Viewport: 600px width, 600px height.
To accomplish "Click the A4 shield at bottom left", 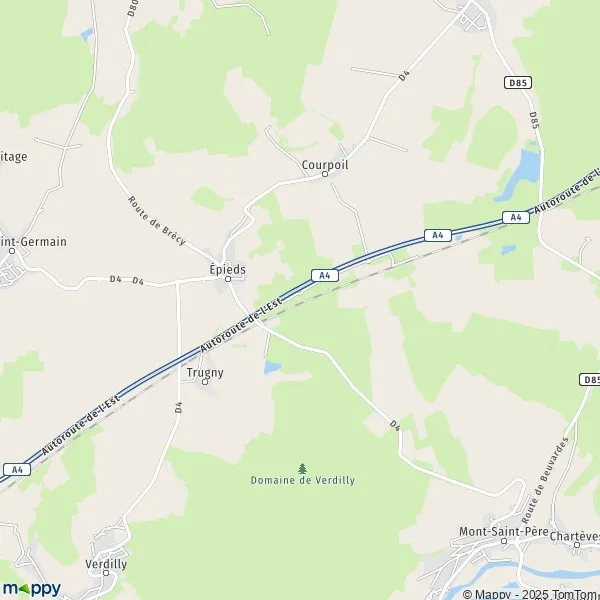I will click(17, 470).
